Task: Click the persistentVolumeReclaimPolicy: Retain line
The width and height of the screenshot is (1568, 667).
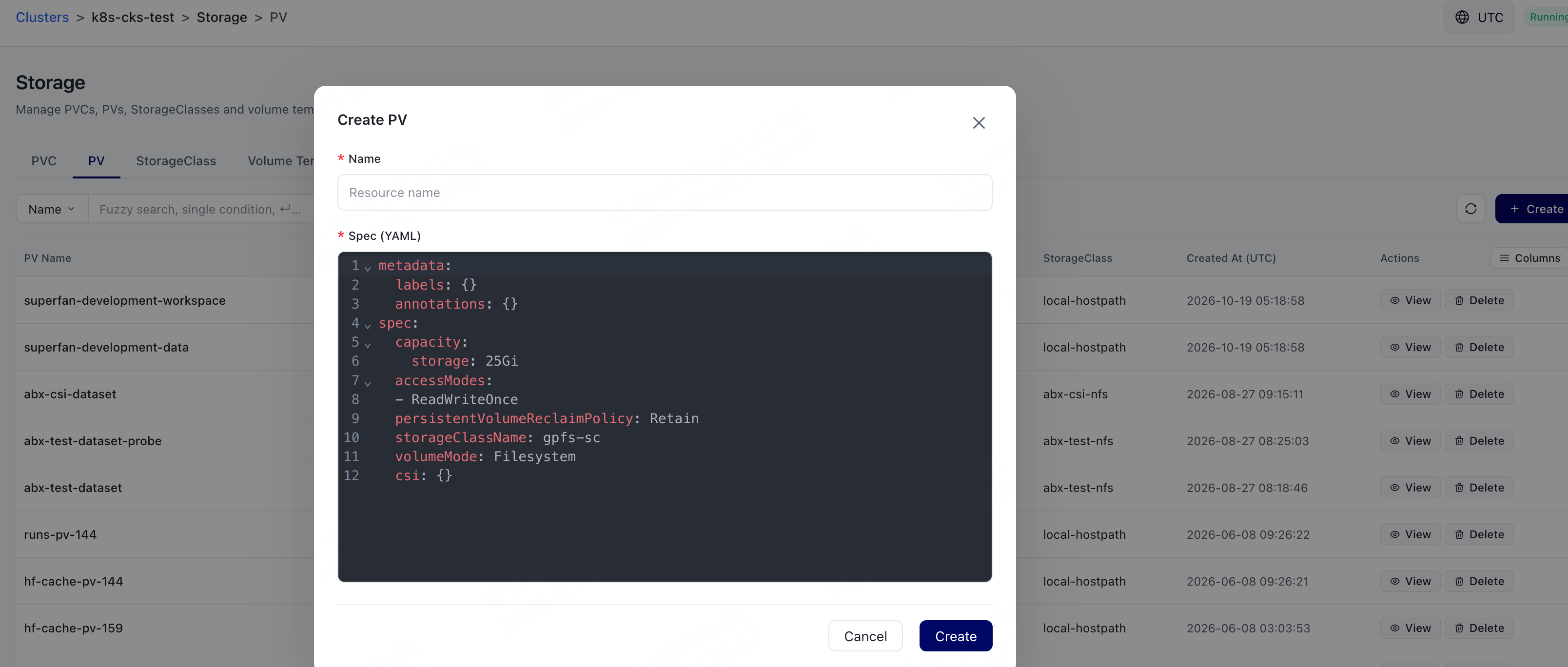Action: click(547, 419)
